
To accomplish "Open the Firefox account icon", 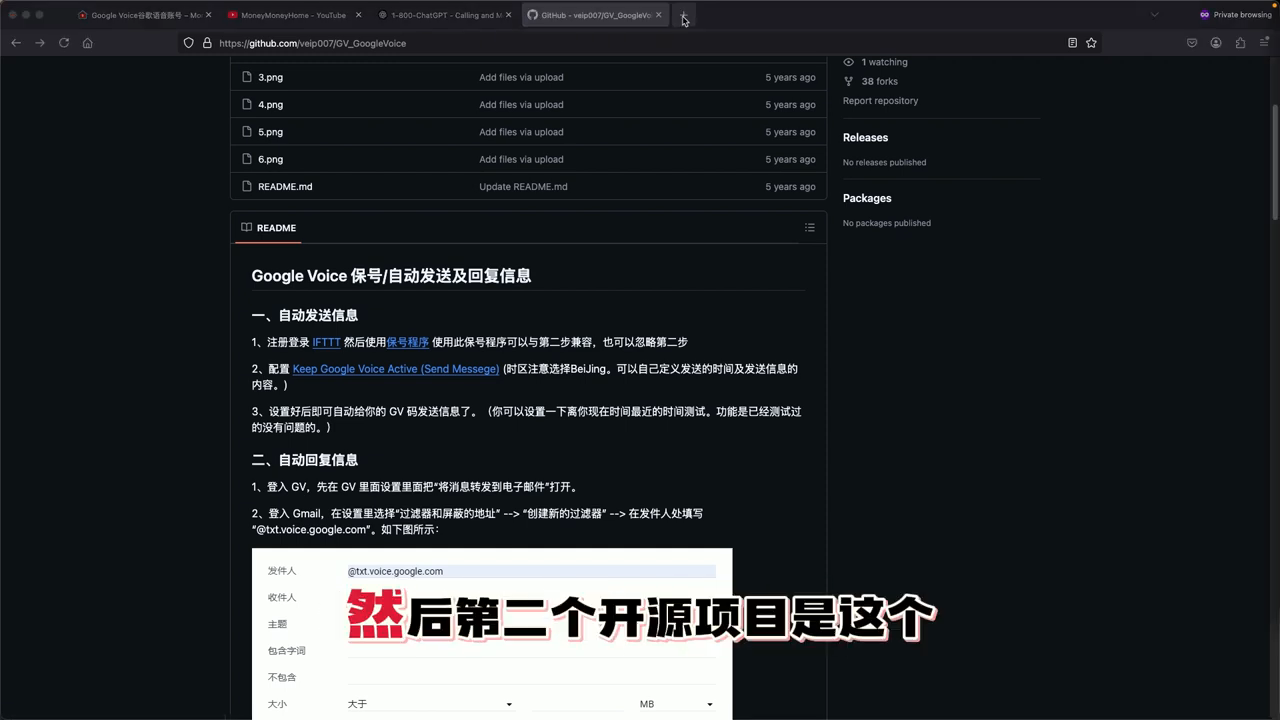I will pos(1216,43).
